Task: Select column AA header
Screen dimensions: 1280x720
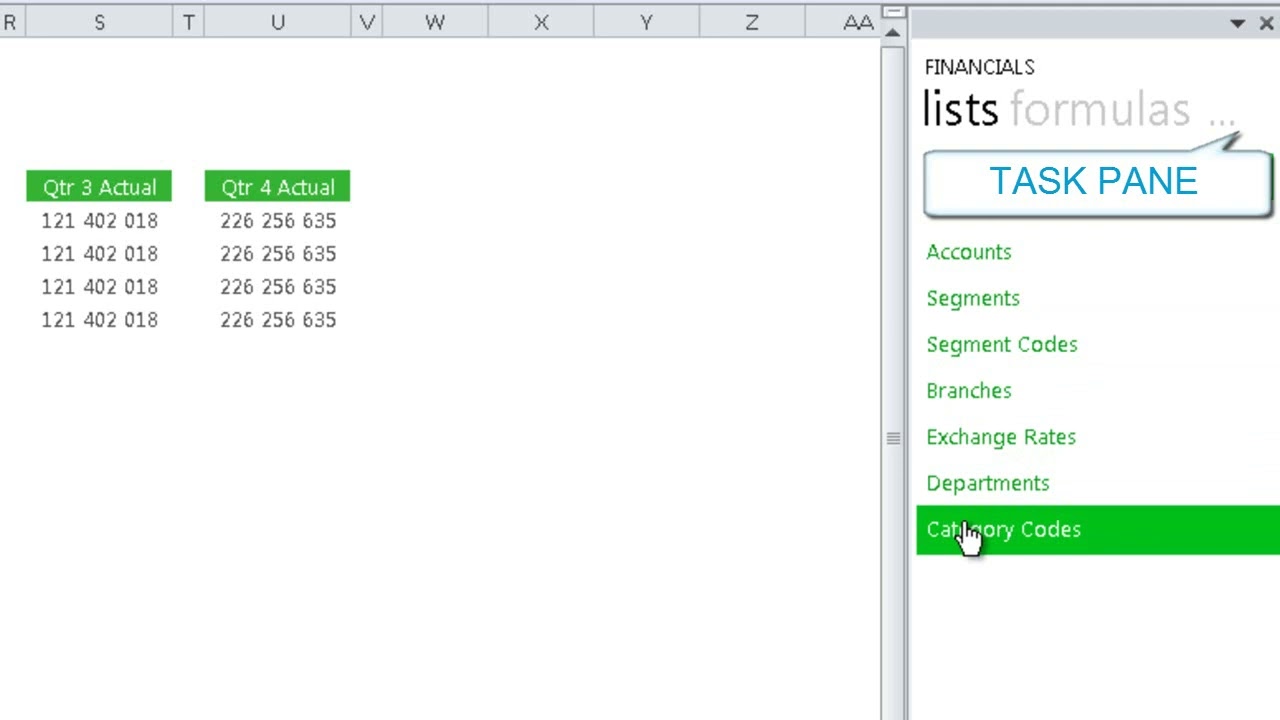Action: pos(843,22)
